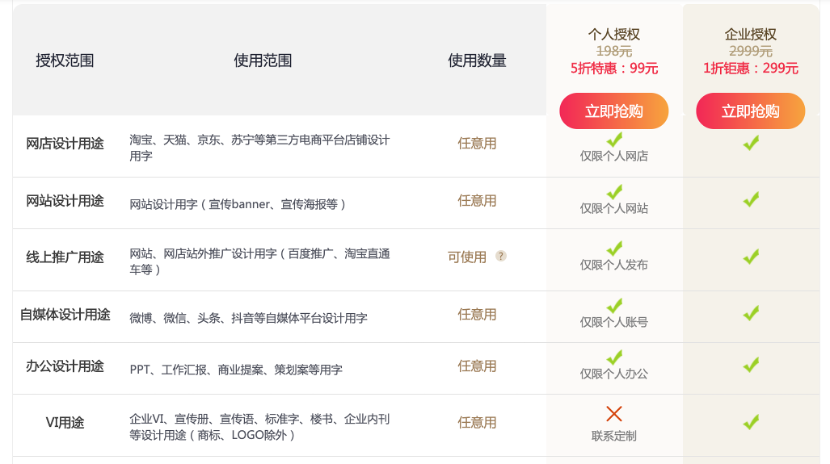The image size is (830, 464).
Task: Click the red X icon in VI用途 row
Action: [614, 414]
